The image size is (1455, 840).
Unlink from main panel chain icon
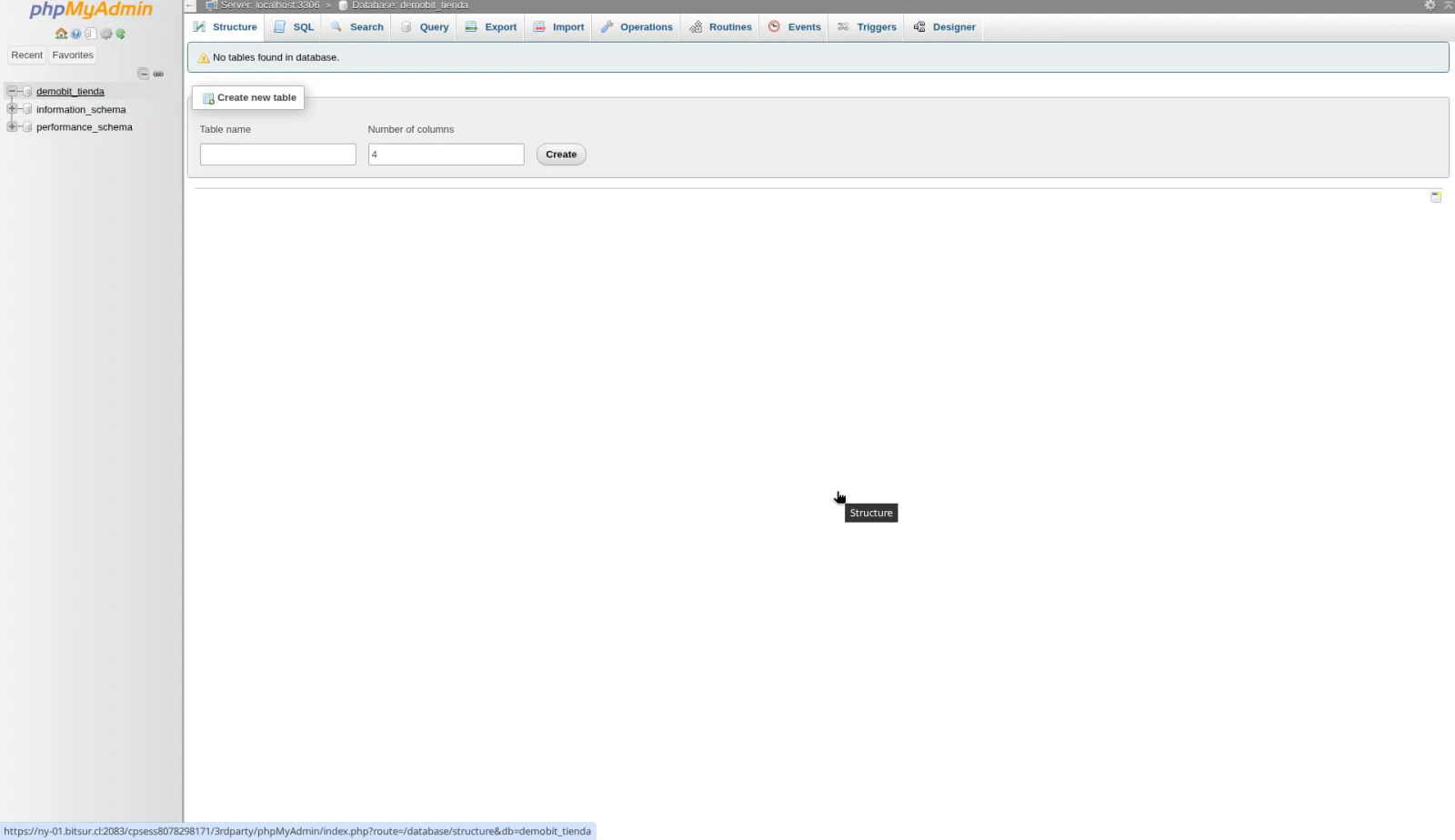[158, 74]
